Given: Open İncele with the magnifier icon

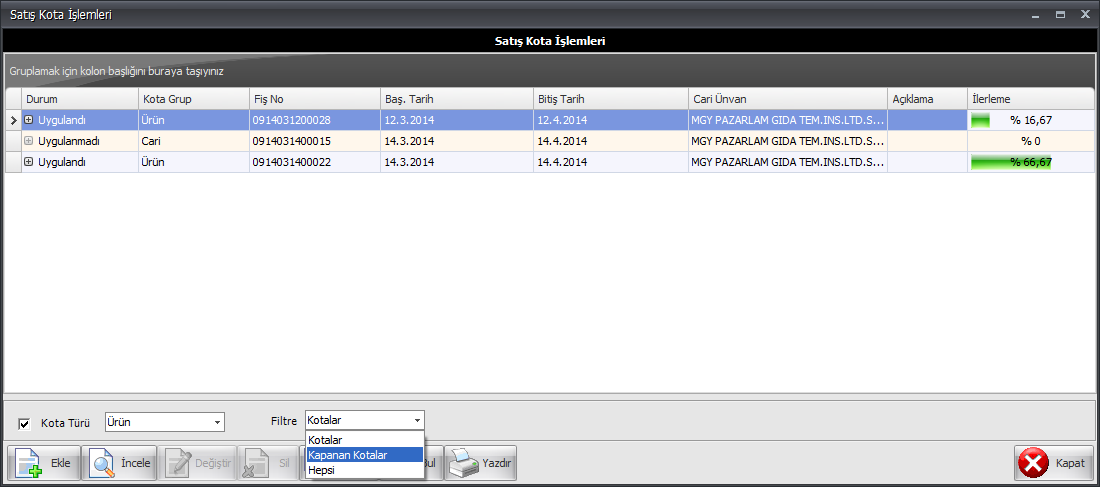Looking at the screenshot, I should tap(119, 463).
